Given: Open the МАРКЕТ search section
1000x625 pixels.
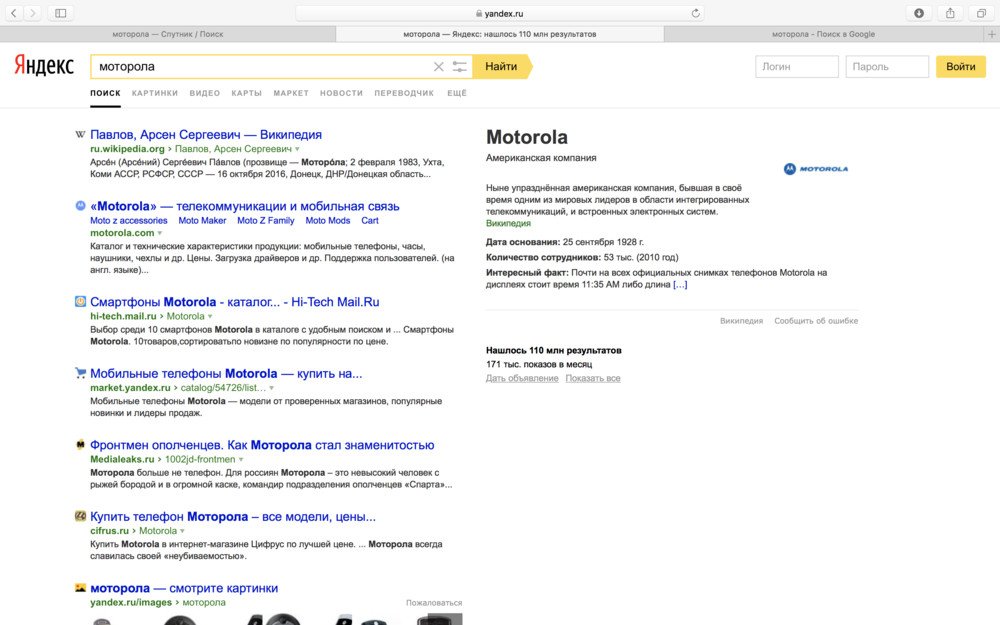Looking at the screenshot, I should click(x=291, y=93).
